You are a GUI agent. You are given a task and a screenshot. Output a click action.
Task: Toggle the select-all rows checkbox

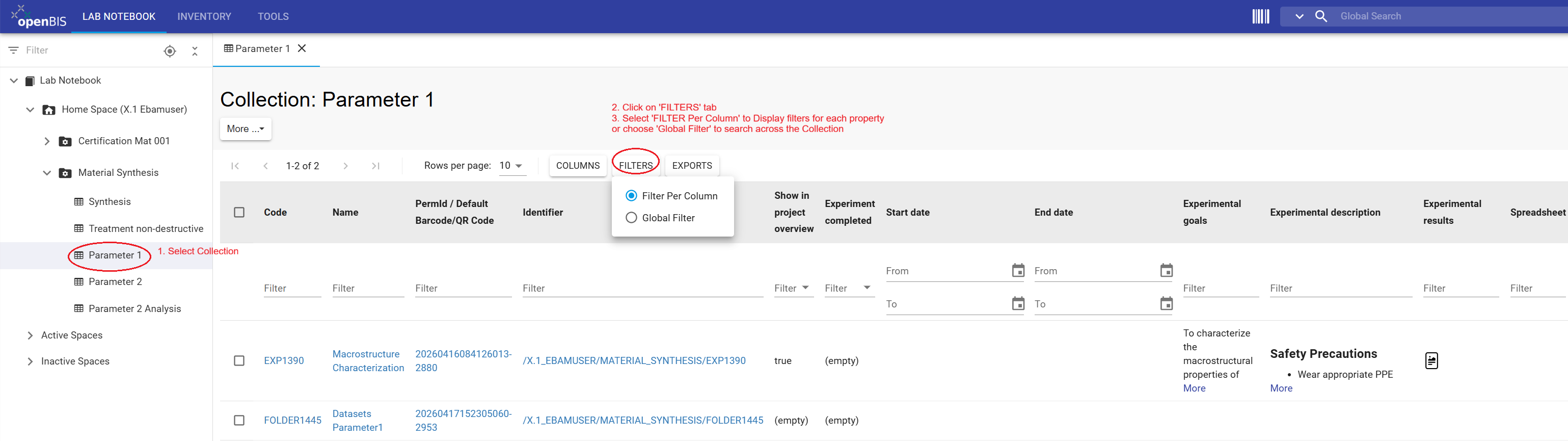(239, 213)
